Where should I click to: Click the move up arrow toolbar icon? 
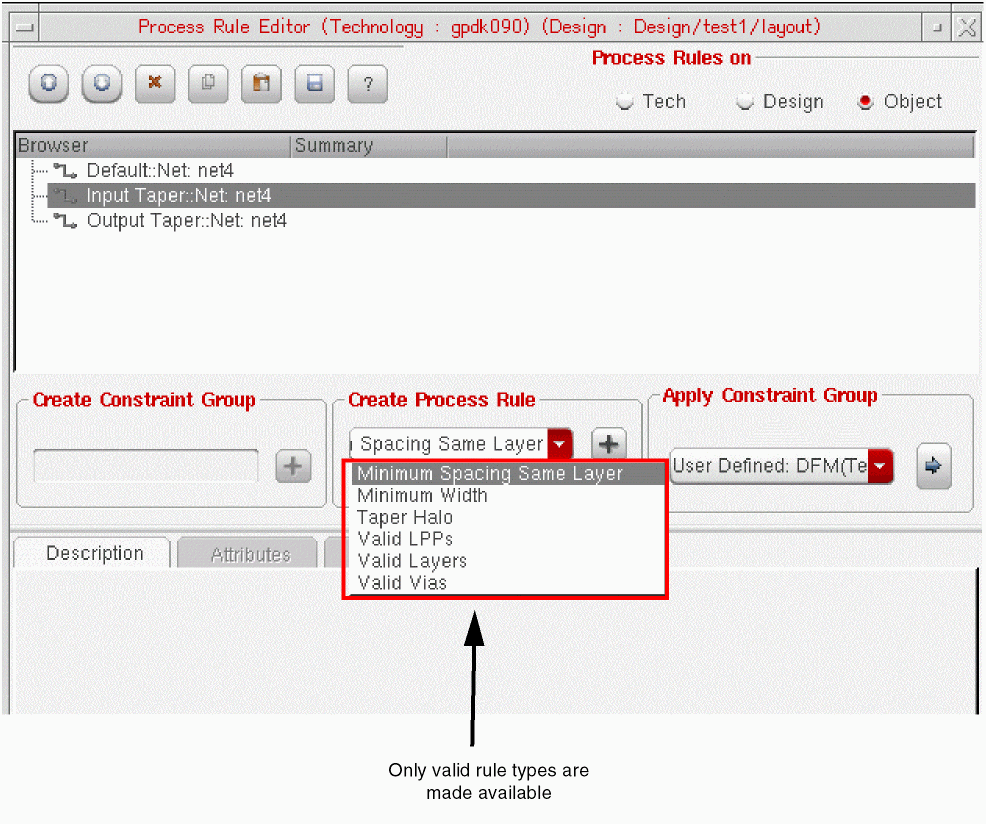(x=48, y=83)
